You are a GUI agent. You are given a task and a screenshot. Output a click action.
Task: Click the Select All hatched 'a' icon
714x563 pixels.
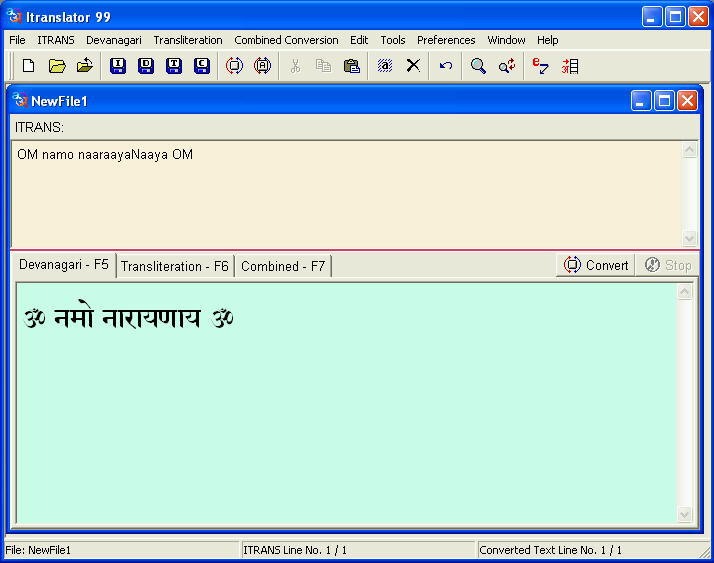[385, 66]
